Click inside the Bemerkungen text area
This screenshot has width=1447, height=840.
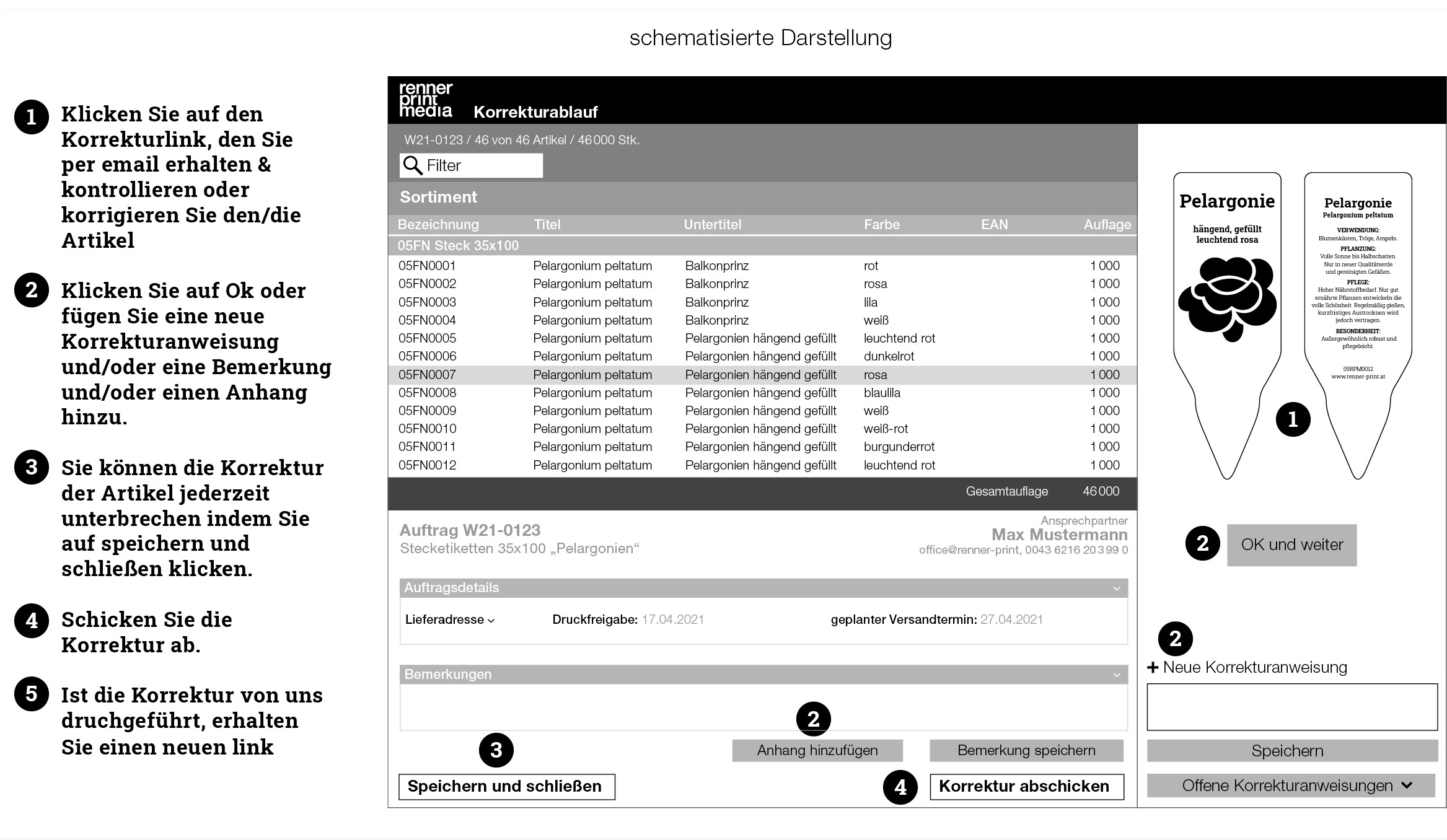click(x=763, y=707)
